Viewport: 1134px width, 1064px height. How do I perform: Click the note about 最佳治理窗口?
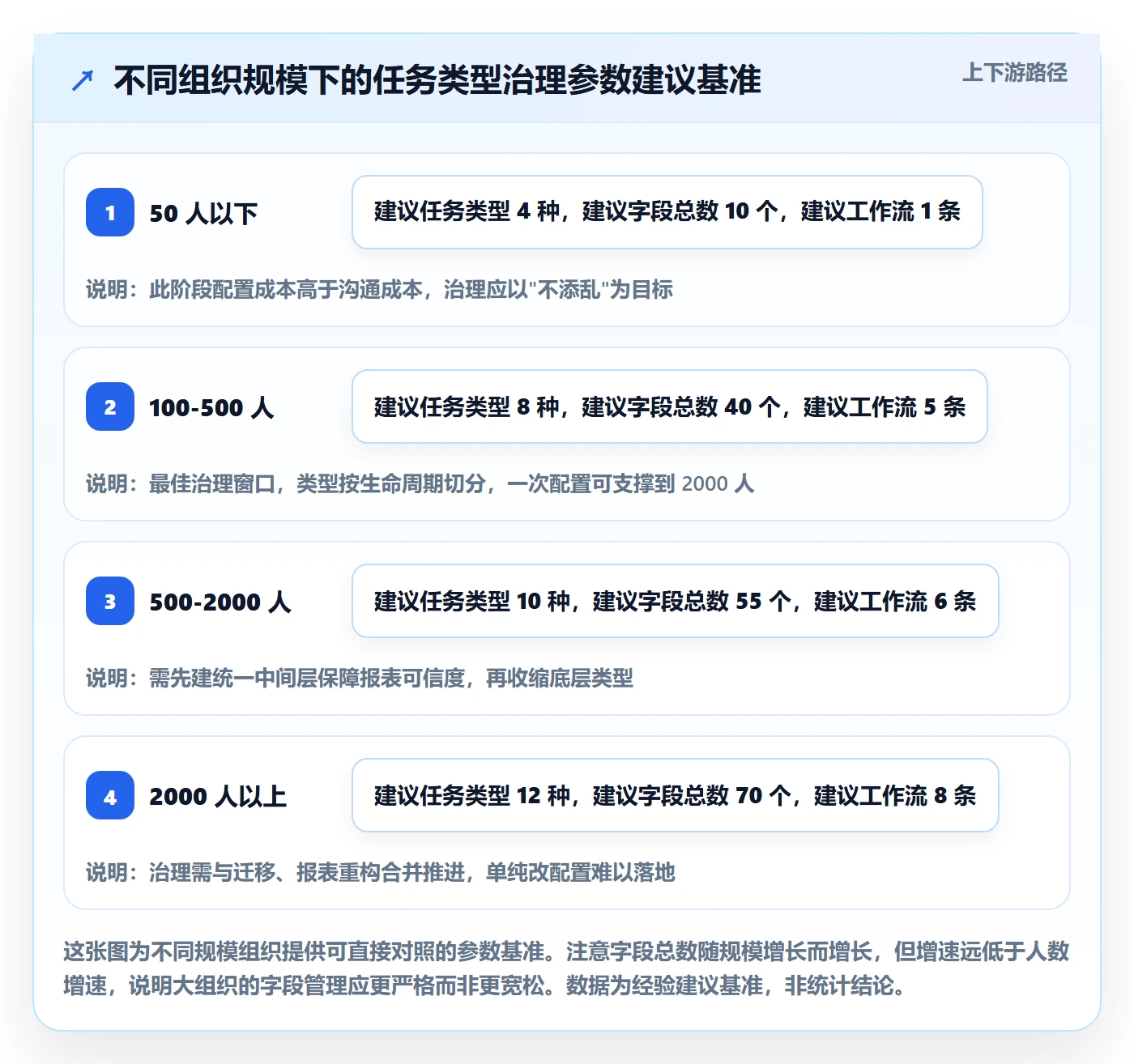pos(420,483)
